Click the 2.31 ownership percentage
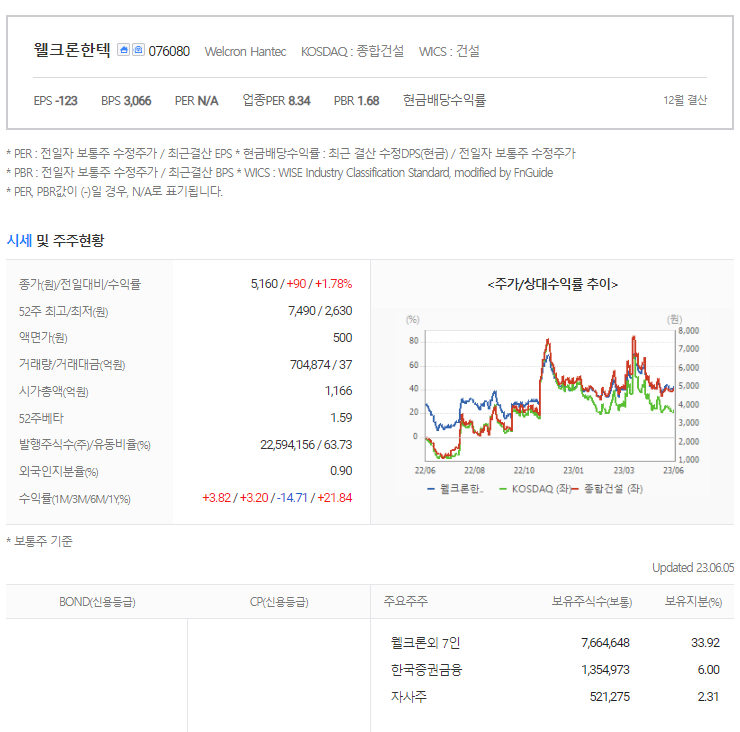Viewport: 740px width, 732px height. [x=708, y=697]
